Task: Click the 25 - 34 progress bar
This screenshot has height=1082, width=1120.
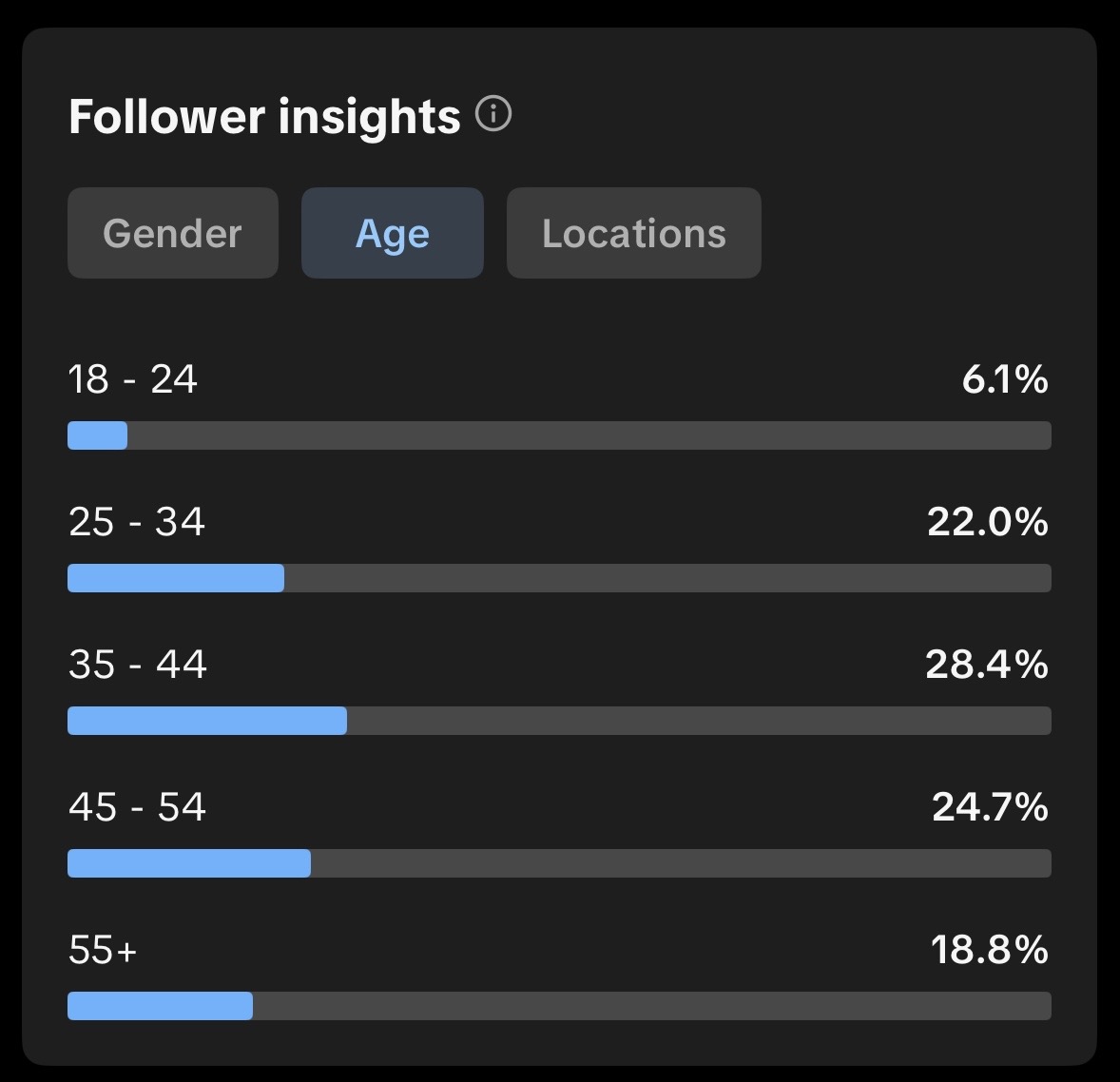Action: (x=559, y=578)
